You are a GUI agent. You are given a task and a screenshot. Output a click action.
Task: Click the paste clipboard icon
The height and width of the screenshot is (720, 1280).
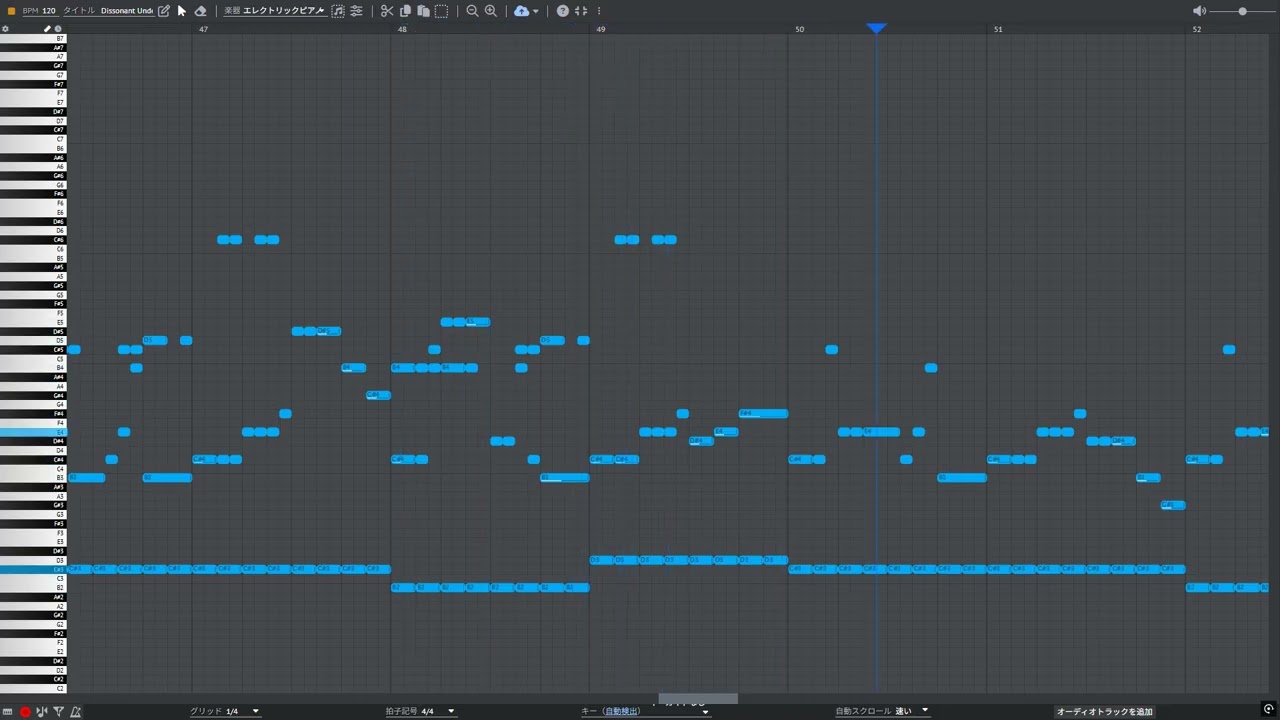coord(423,11)
